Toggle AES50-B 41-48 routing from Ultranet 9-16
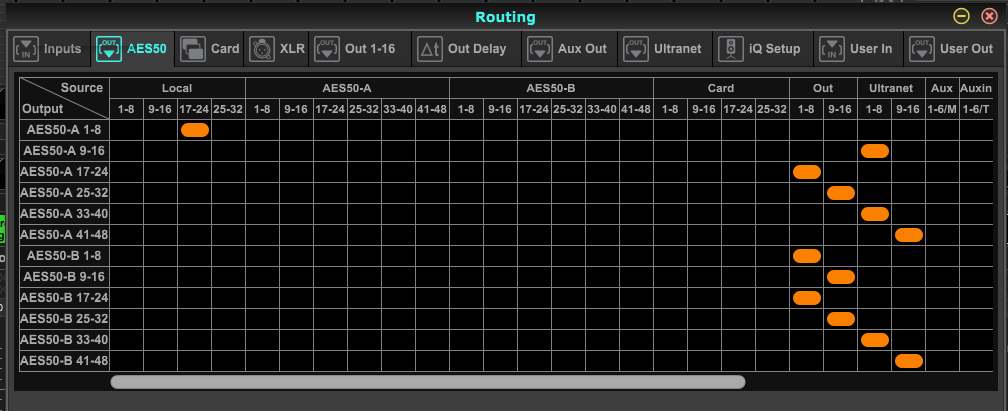The image size is (1008, 411). (x=909, y=361)
